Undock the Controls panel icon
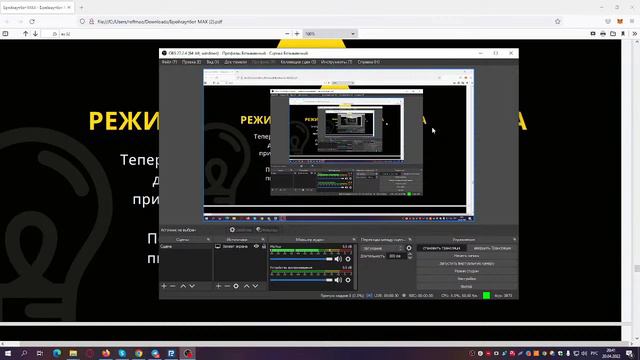Viewport: 640px width, 360px height. tap(514, 240)
